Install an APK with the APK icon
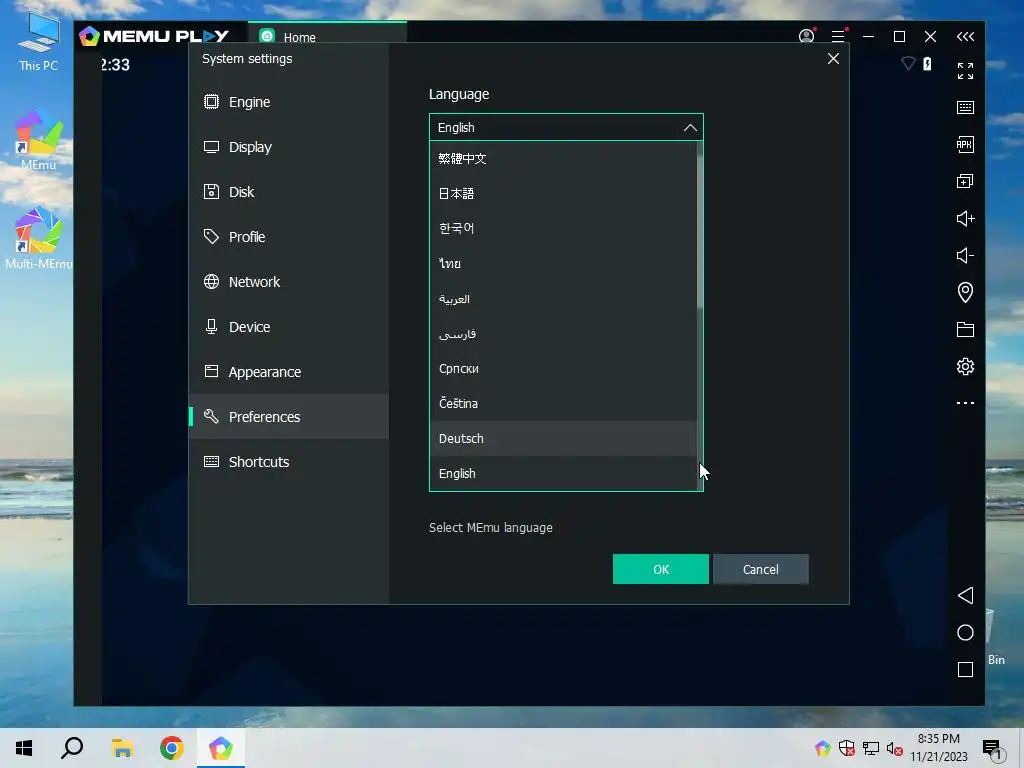The width and height of the screenshot is (1024, 768). 965,144
